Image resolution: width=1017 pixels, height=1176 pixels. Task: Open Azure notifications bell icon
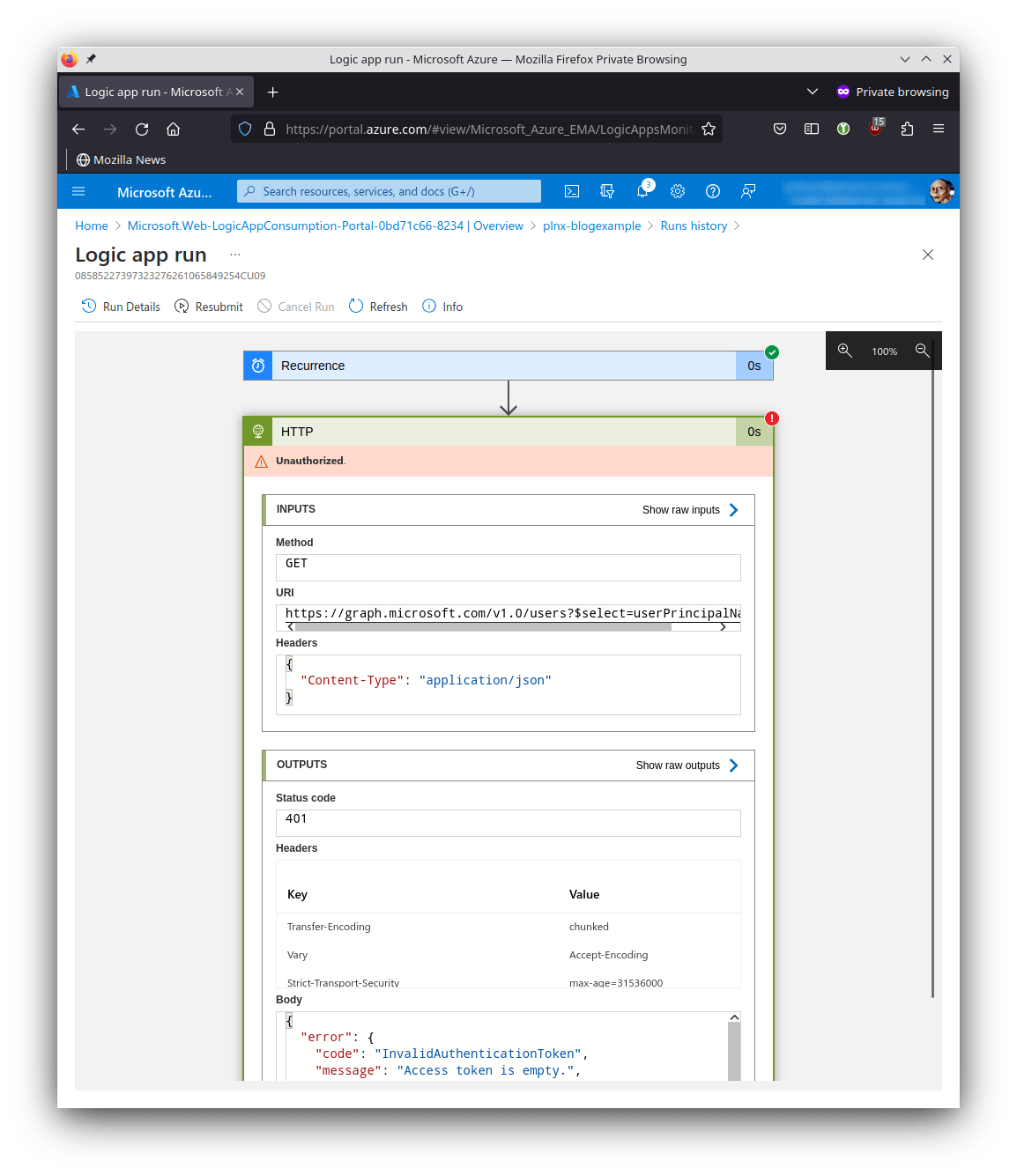click(642, 191)
